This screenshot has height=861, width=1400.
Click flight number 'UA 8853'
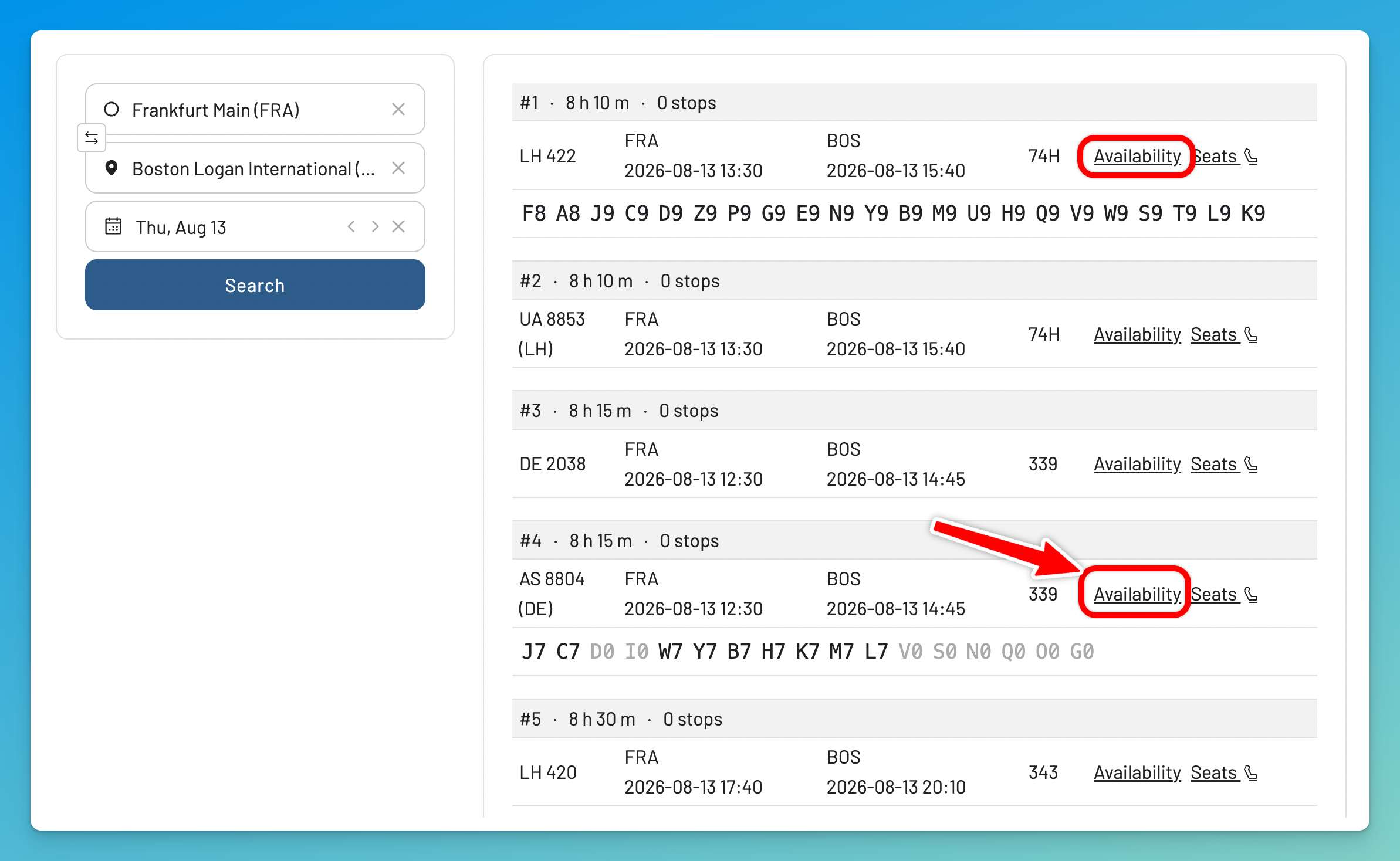pyautogui.click(x=552, y=319)
